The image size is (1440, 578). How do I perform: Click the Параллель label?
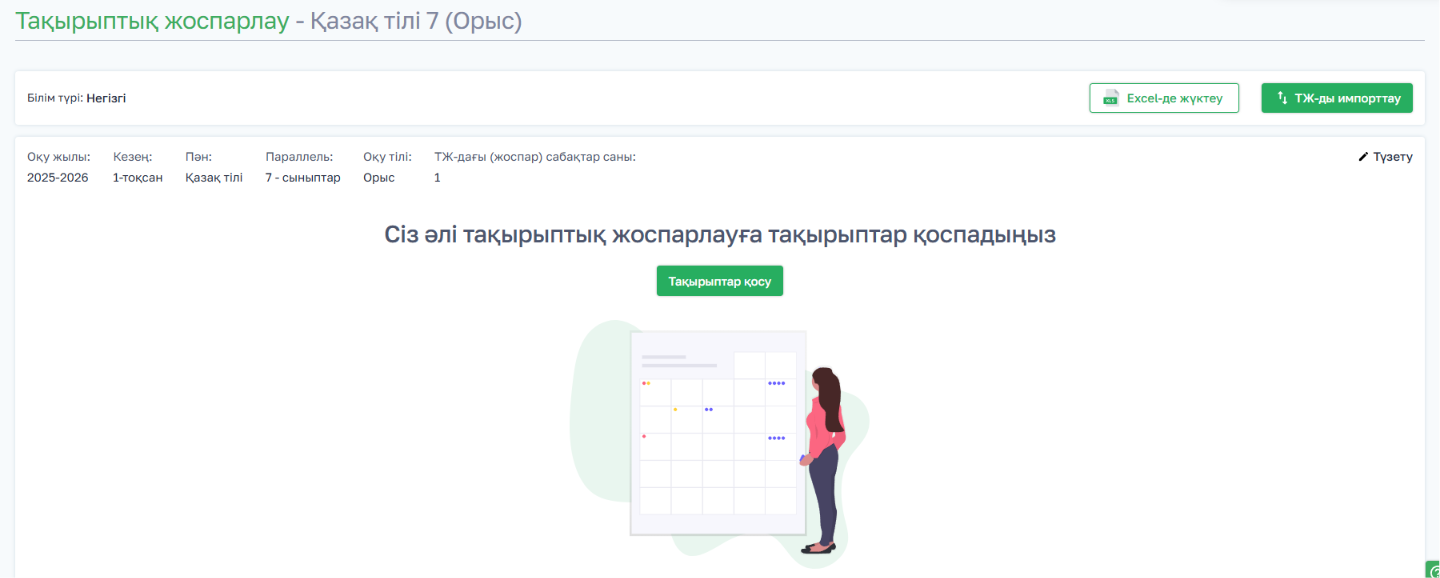[299, 157]
